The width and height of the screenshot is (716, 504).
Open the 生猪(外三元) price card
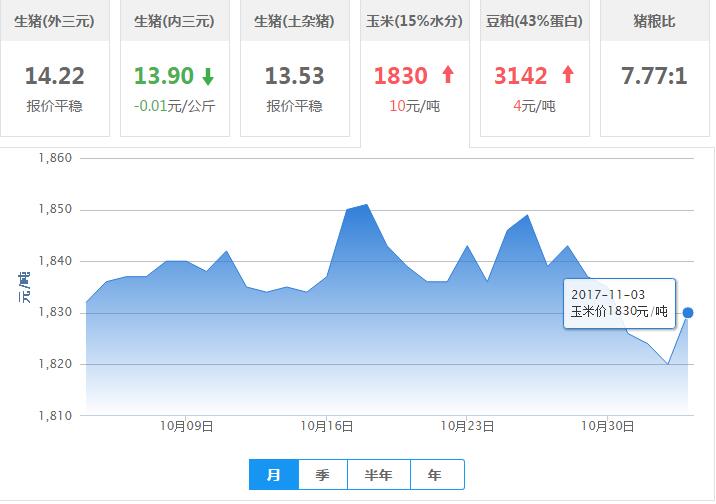coord(55,68)
